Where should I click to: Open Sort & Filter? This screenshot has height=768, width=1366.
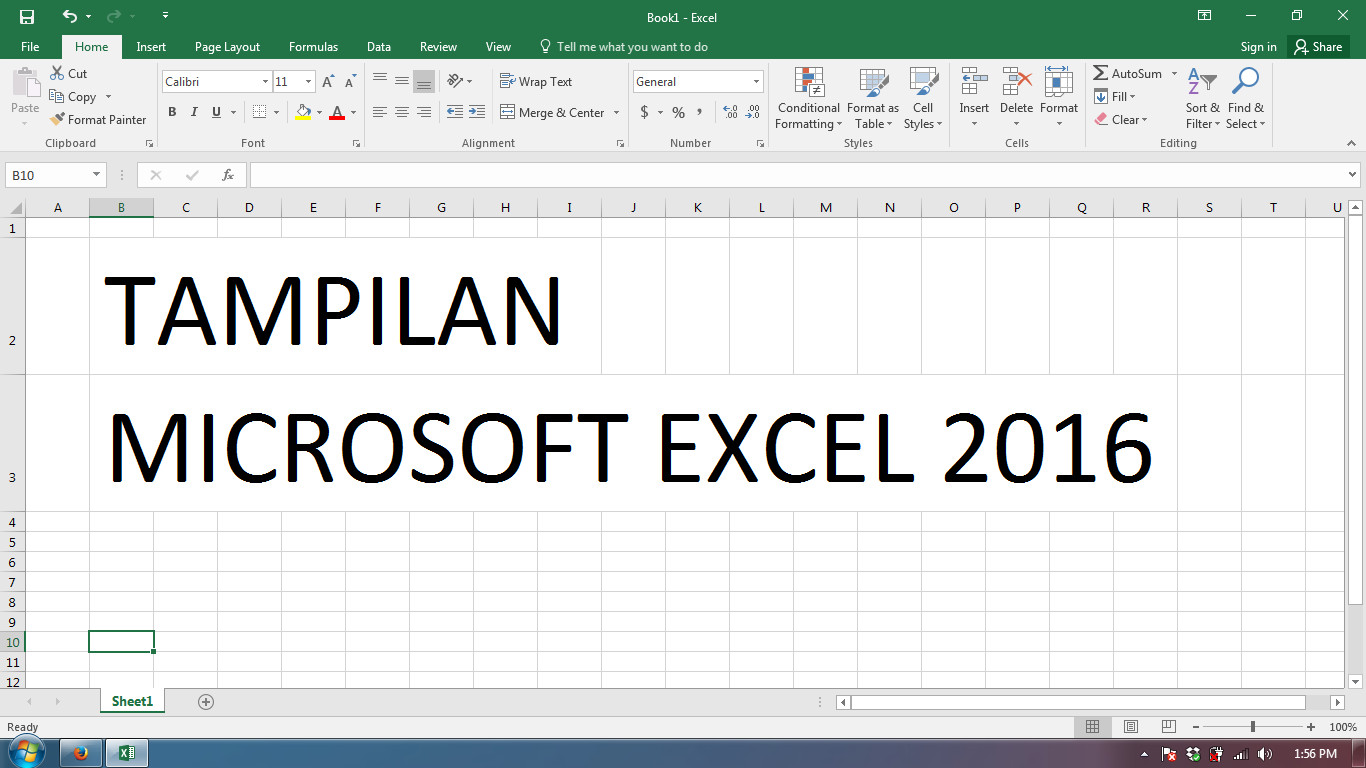pyautogui.click(x=1203, y=98)
